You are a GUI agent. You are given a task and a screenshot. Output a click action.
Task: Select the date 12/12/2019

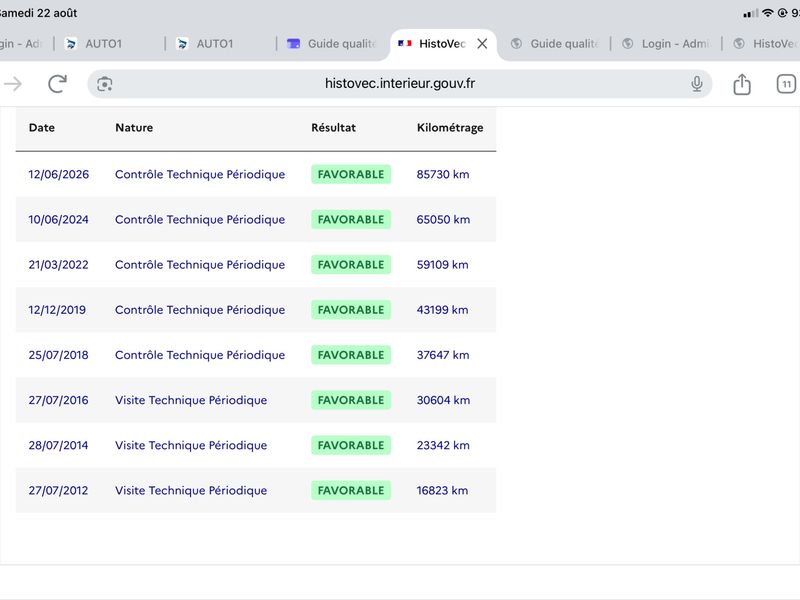pyautogui.click(x=57, y=310)
